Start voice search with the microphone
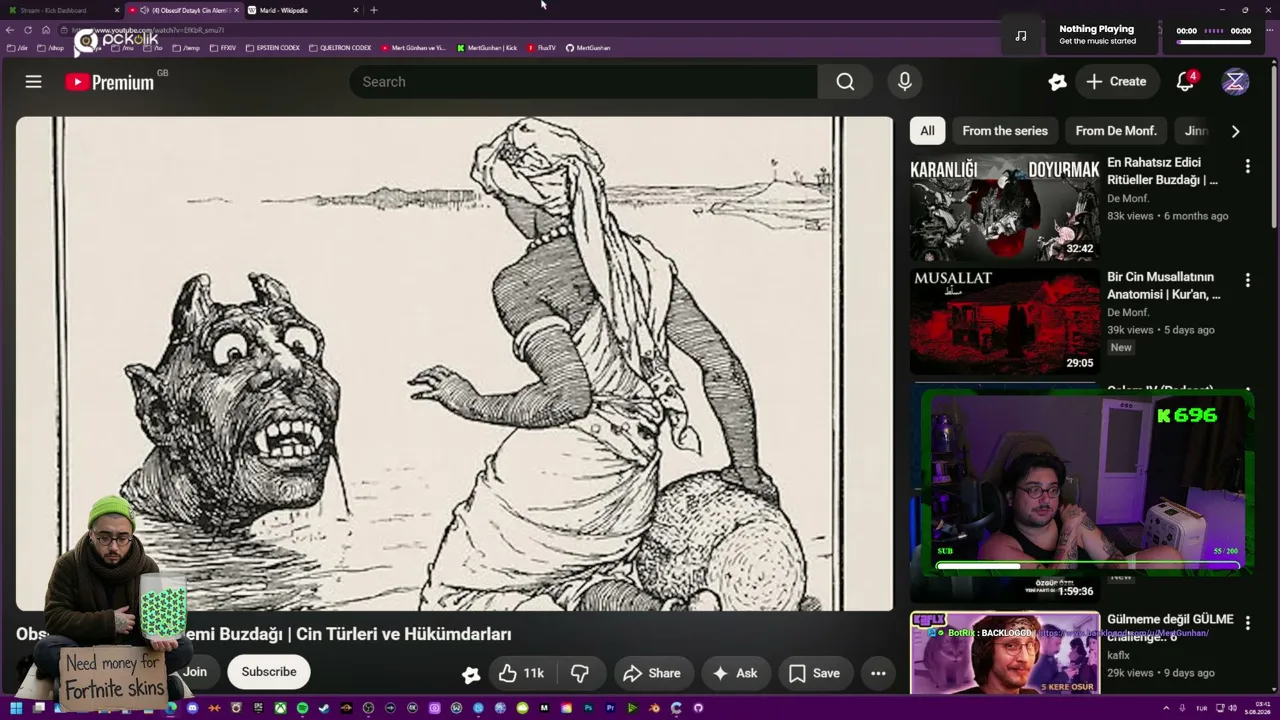Screen dimensions: 1280x720 (x=905, y=82)
